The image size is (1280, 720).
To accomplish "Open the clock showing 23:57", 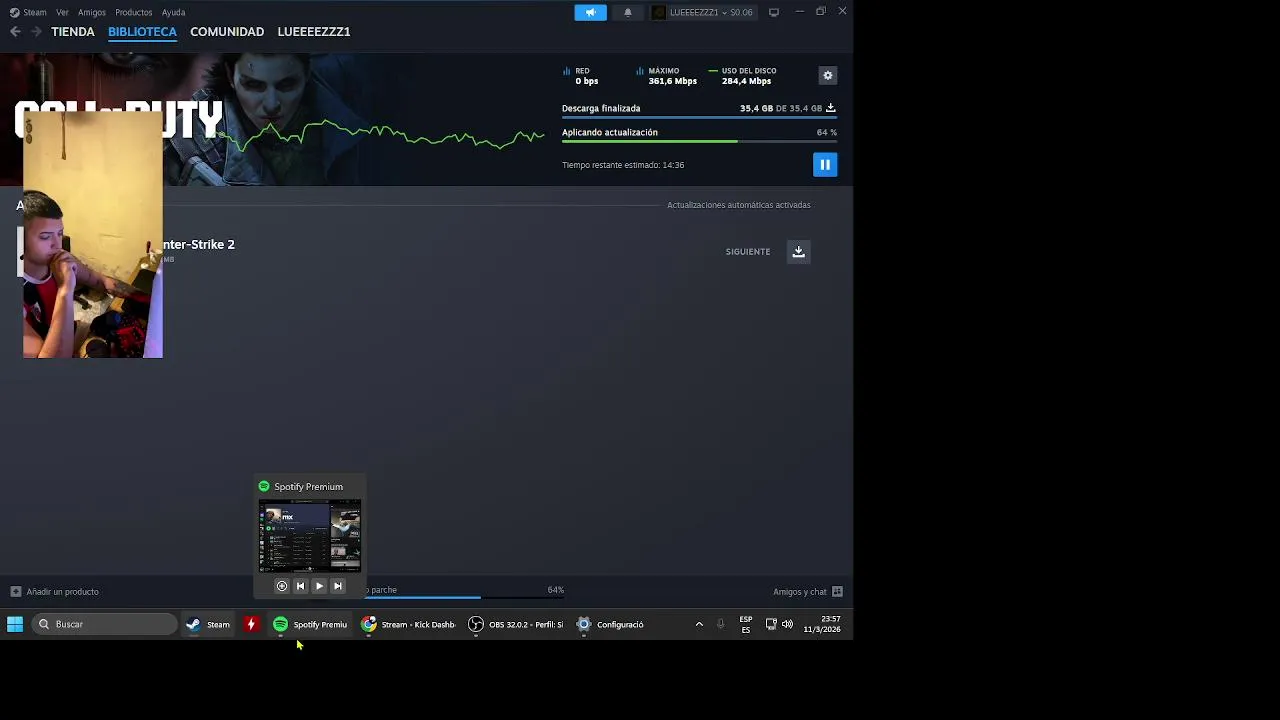I will click(822, 624).
